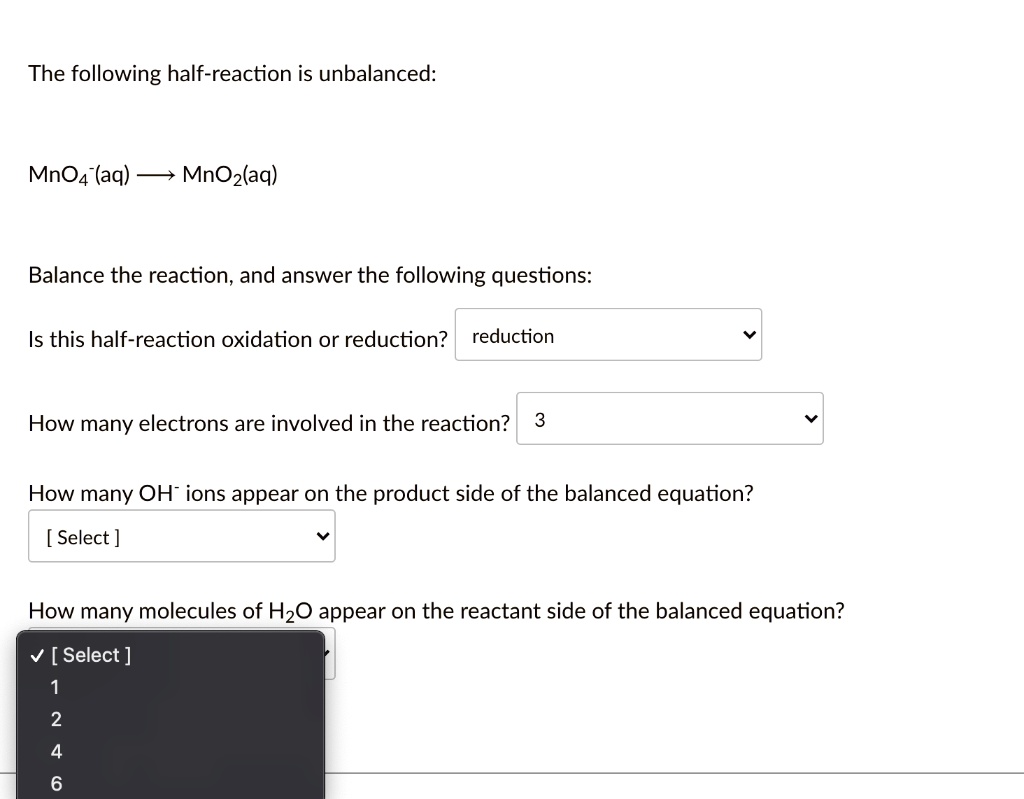Click the checkmark icon beside [Select]
The height and width of the screenshot is (799, 1024).
point(36,655)
